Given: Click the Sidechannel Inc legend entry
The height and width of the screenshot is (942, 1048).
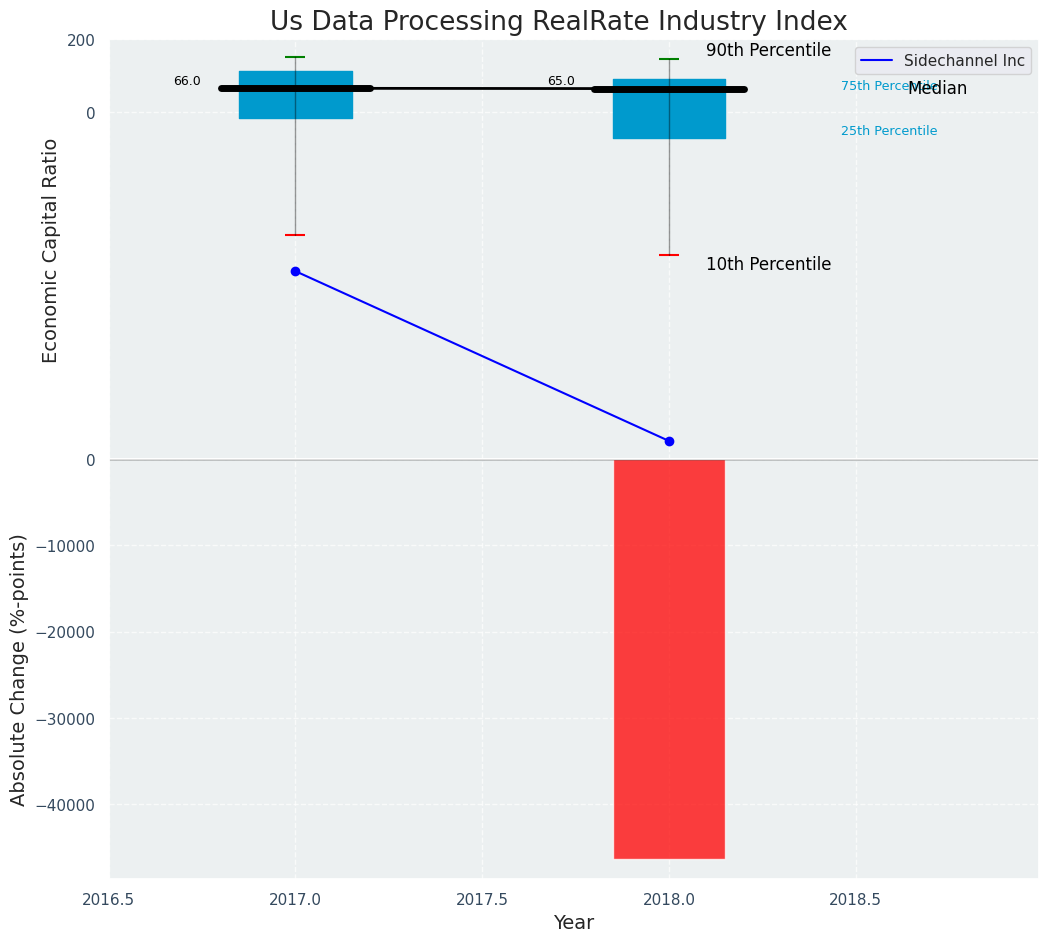Looking at the screenshot, I should tap(944, 61).
